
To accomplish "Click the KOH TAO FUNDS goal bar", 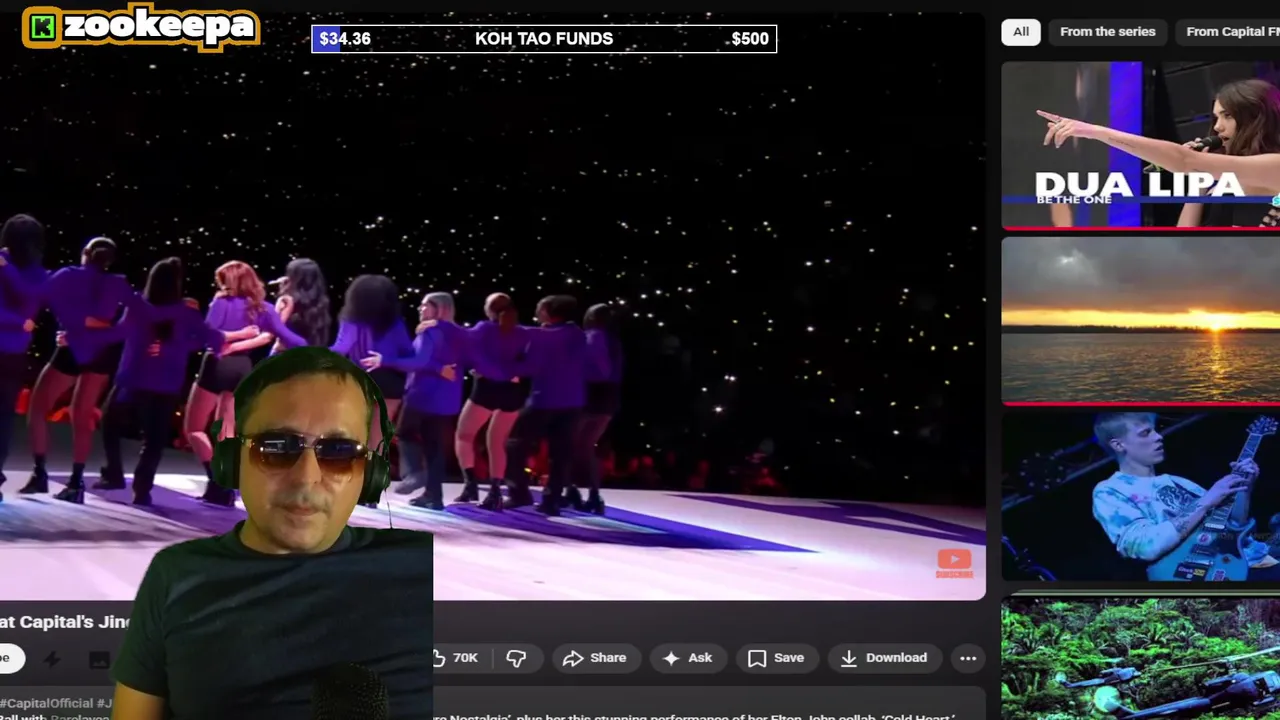I will tap(544, 39).
